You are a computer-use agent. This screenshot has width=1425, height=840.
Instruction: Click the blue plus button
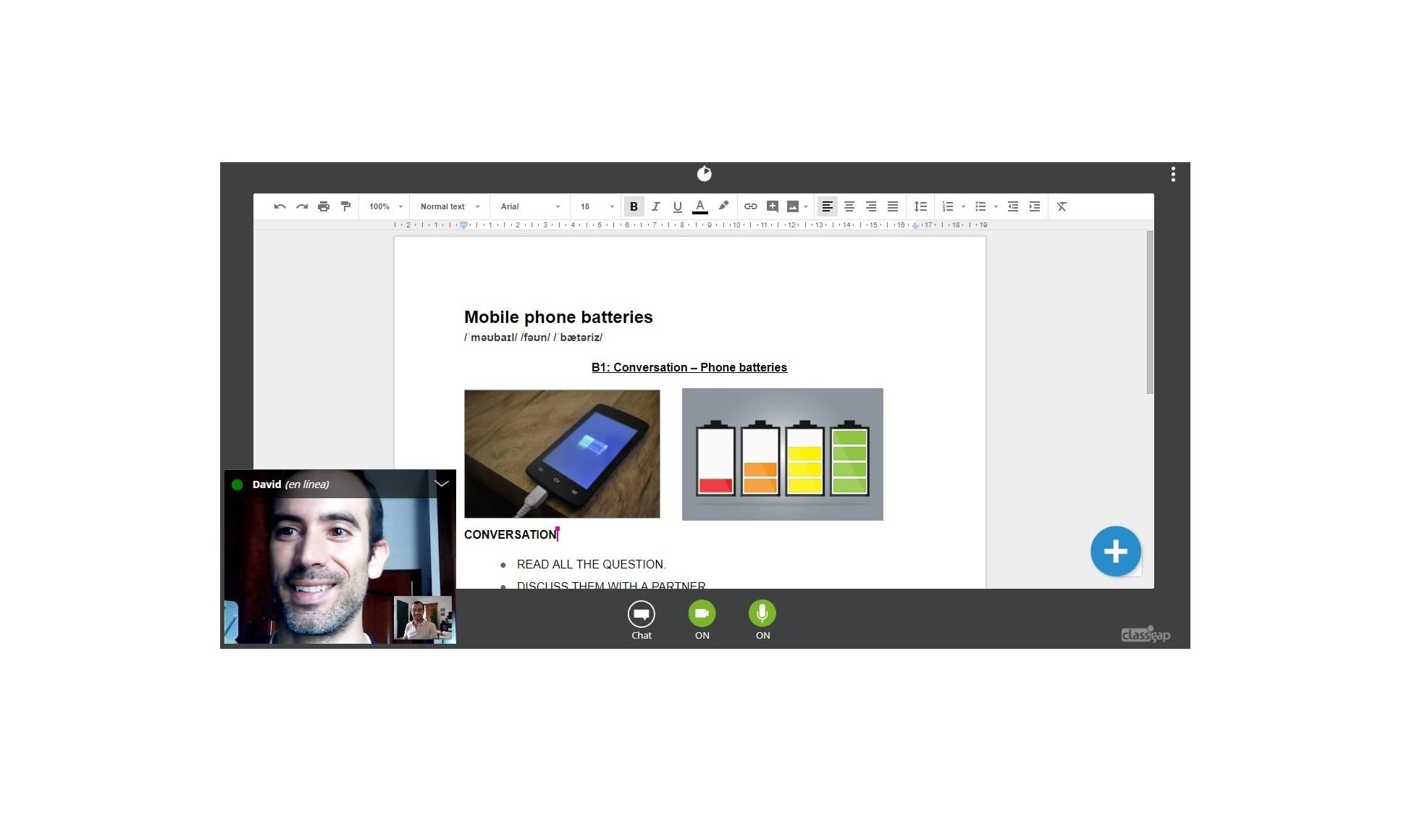[1115, 552]
